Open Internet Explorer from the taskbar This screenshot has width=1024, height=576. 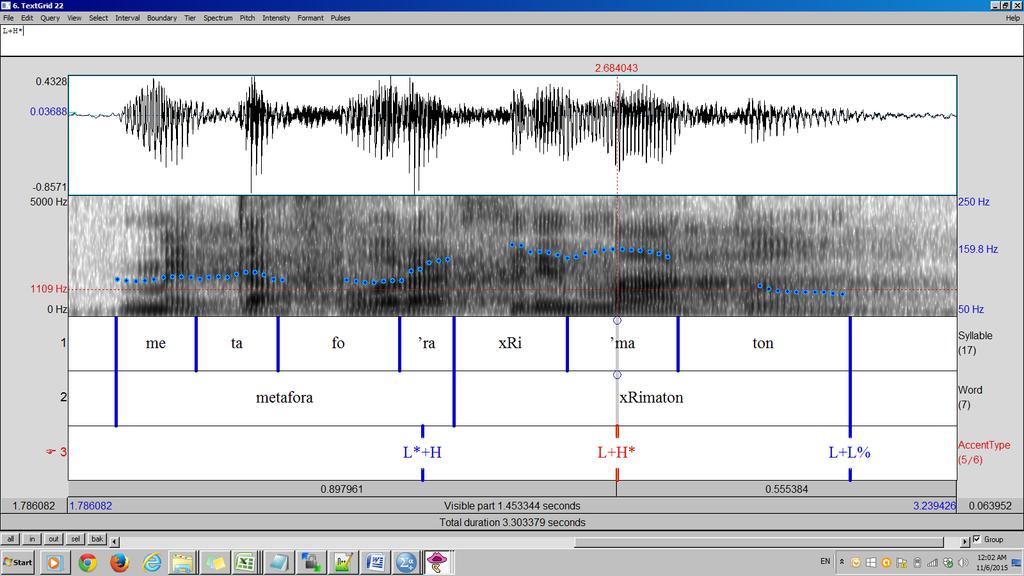pyautogui.click(x=152, y=562)
